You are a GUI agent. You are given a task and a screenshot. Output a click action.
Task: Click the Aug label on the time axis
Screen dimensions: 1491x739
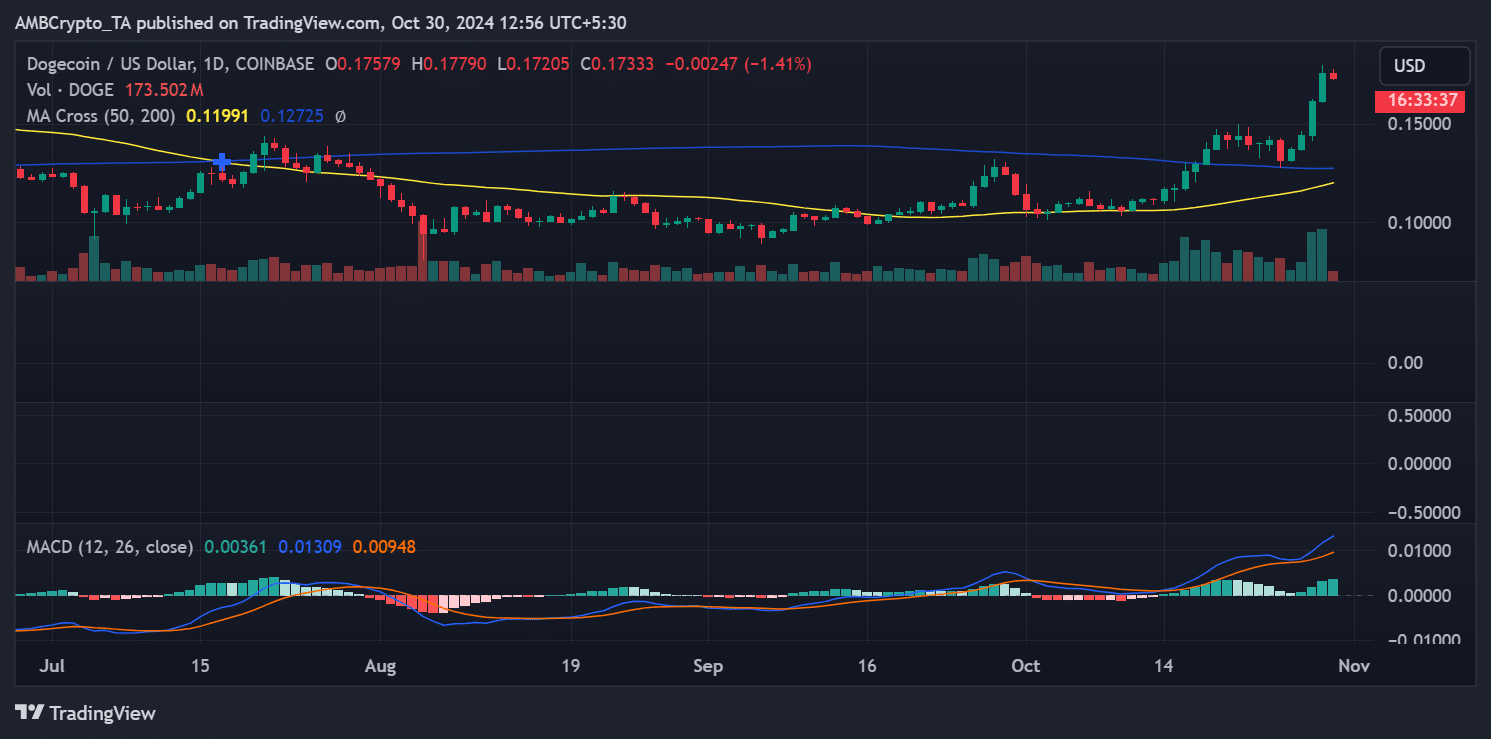point(380,665)
